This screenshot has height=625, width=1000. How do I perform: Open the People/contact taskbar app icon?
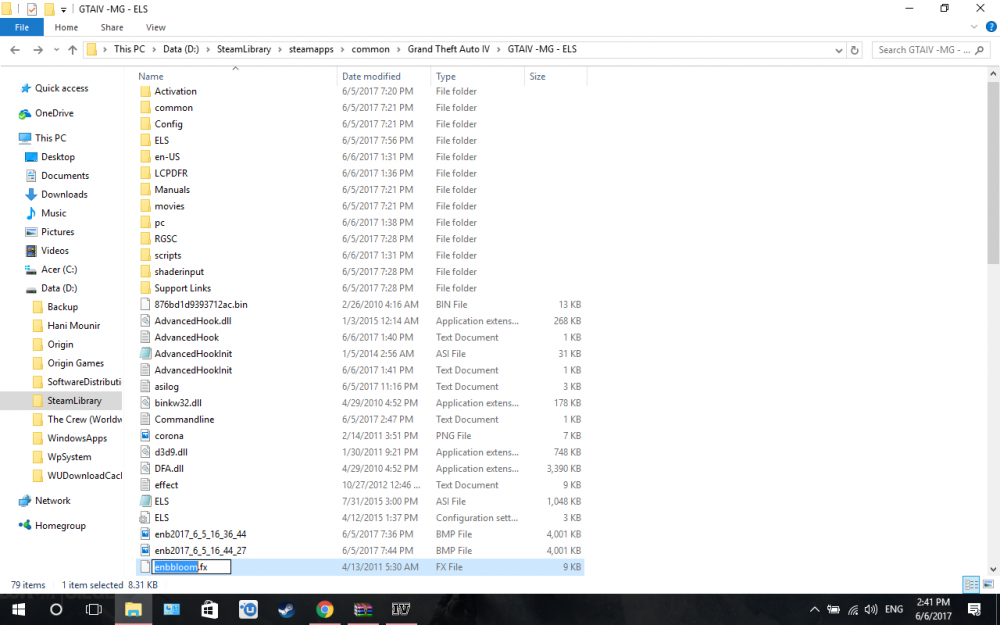172,610
